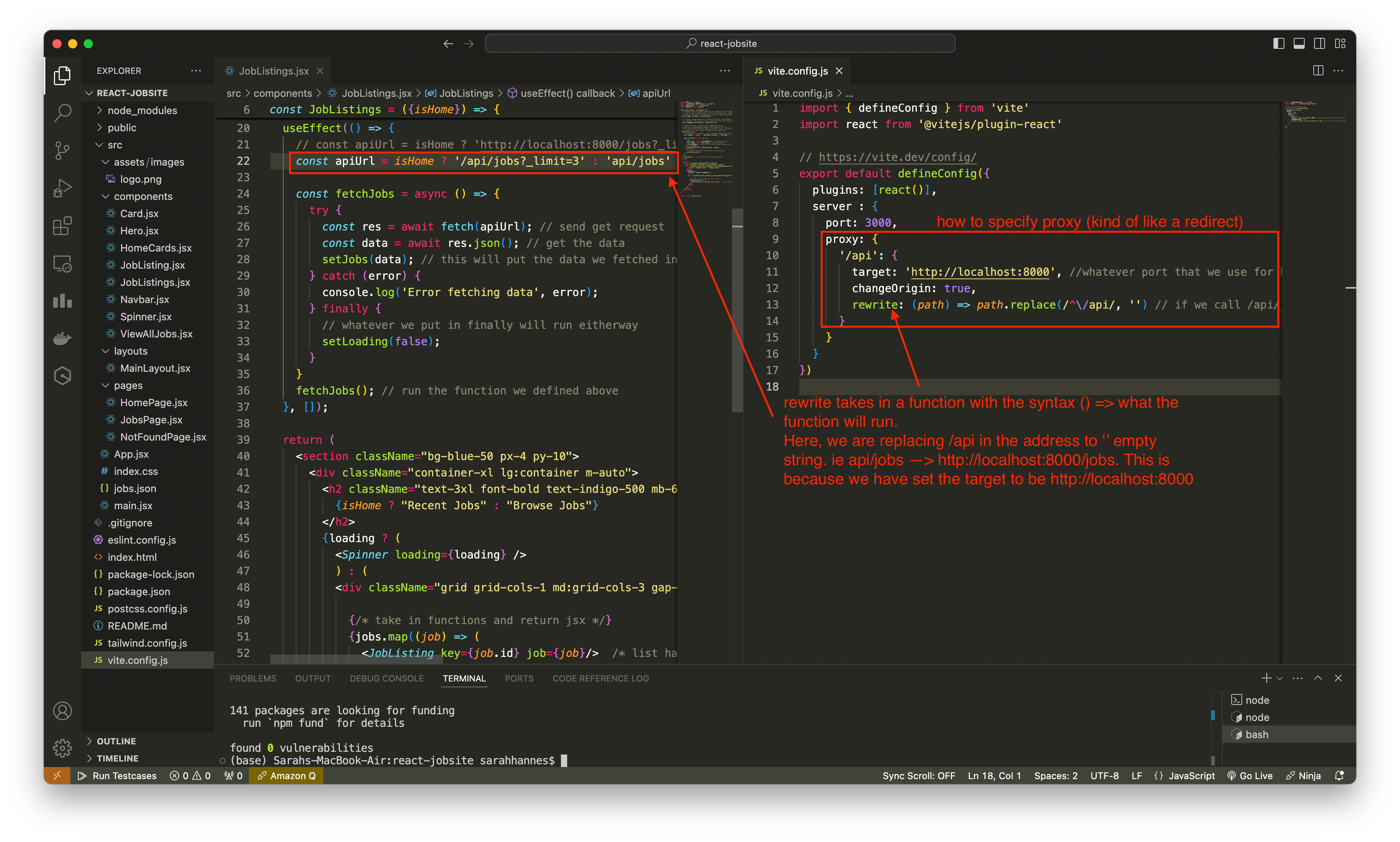Collapse the components folder
The height and width of the screenshot is (842, 1400).
click(x=143, y=196)
